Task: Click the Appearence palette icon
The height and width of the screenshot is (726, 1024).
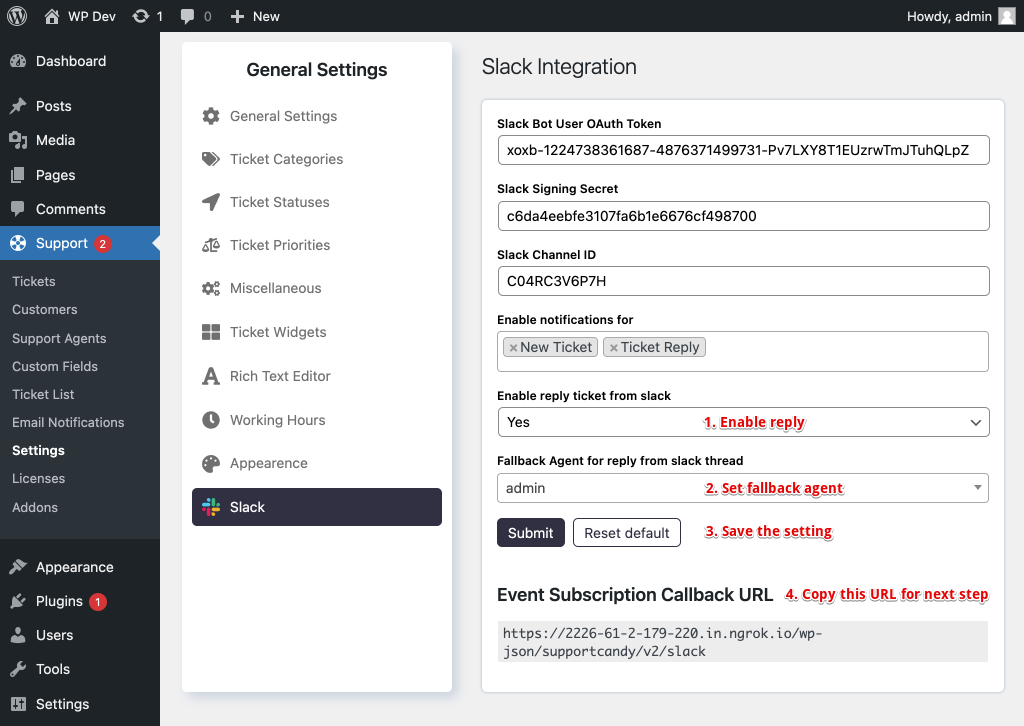Action: (x=211, y=464)
